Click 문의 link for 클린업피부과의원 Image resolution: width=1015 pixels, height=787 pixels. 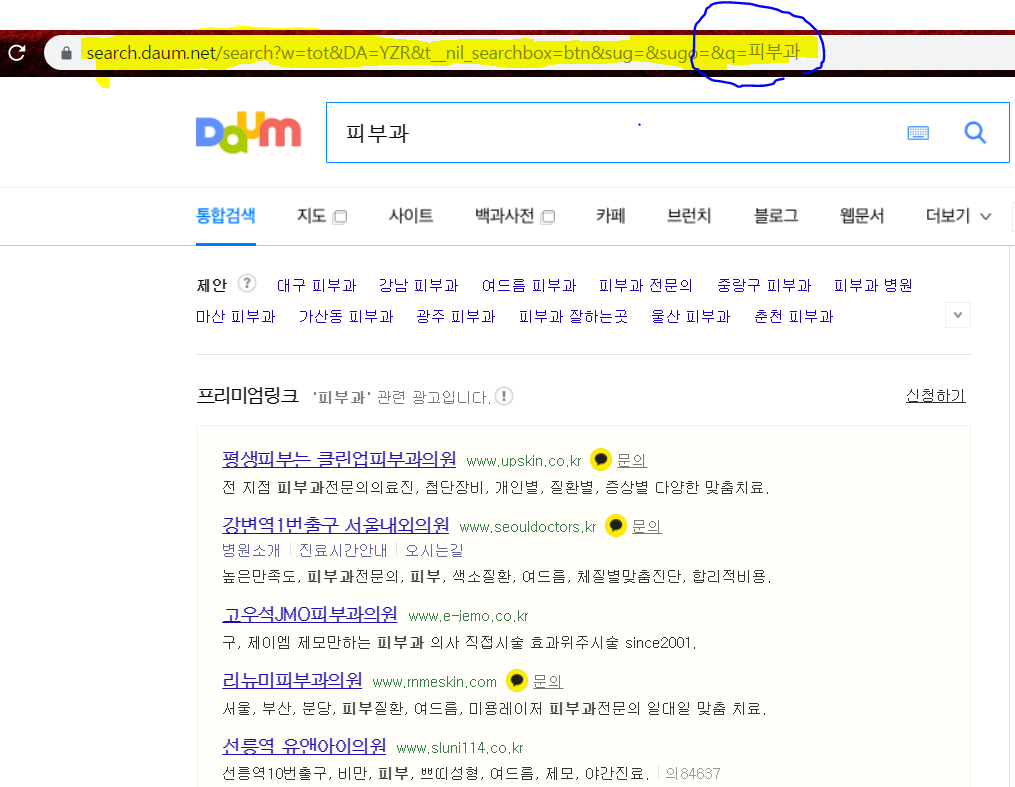click(x=631, y=460)
